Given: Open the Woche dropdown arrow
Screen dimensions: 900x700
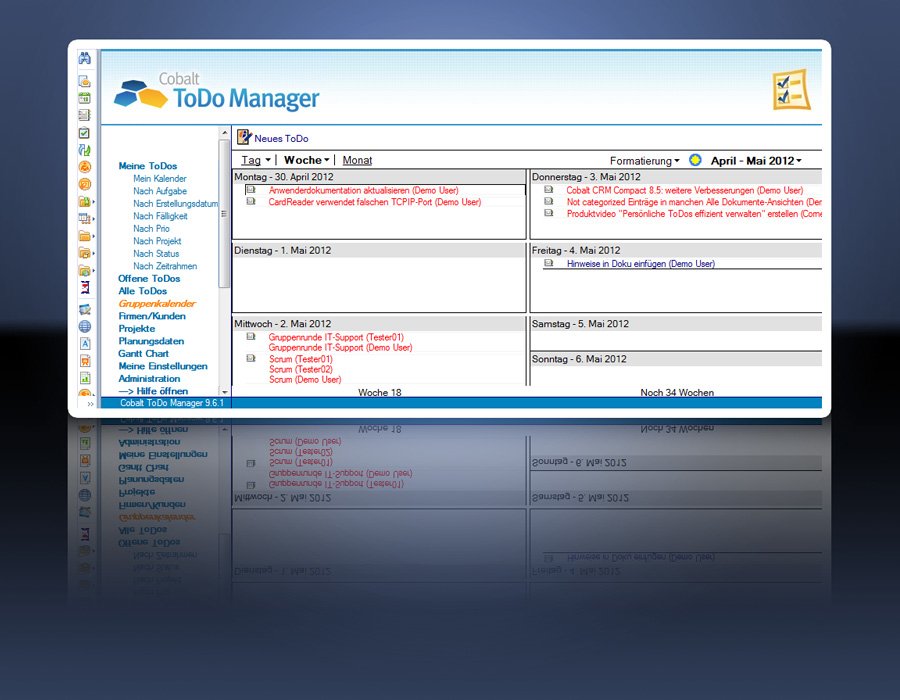Looking at the screenshot, I should click(327, 160).
